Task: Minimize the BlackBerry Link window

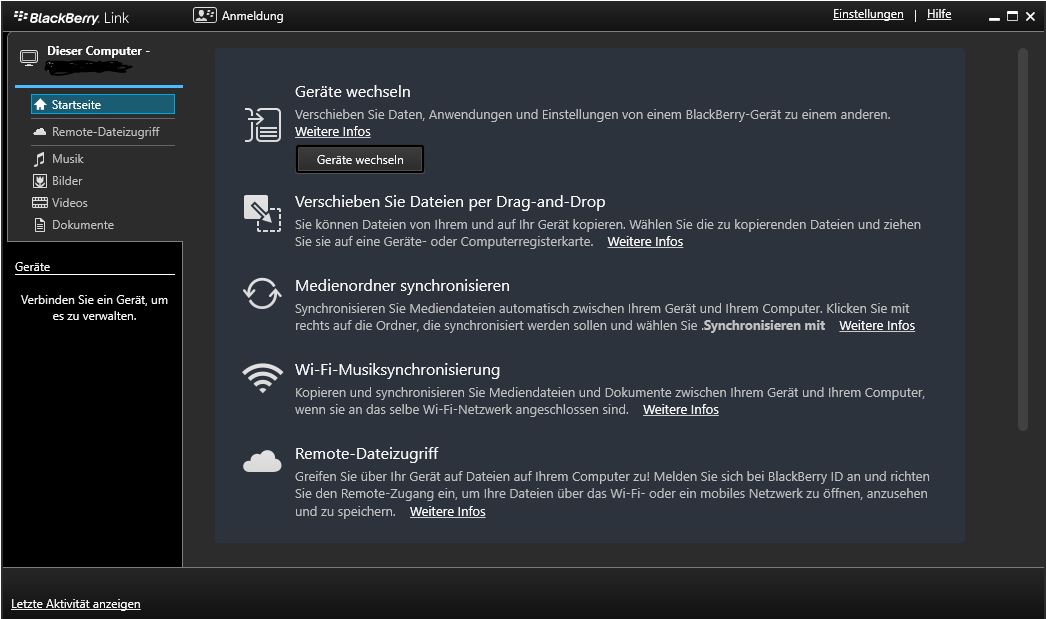Action: (x=994, y=17)
